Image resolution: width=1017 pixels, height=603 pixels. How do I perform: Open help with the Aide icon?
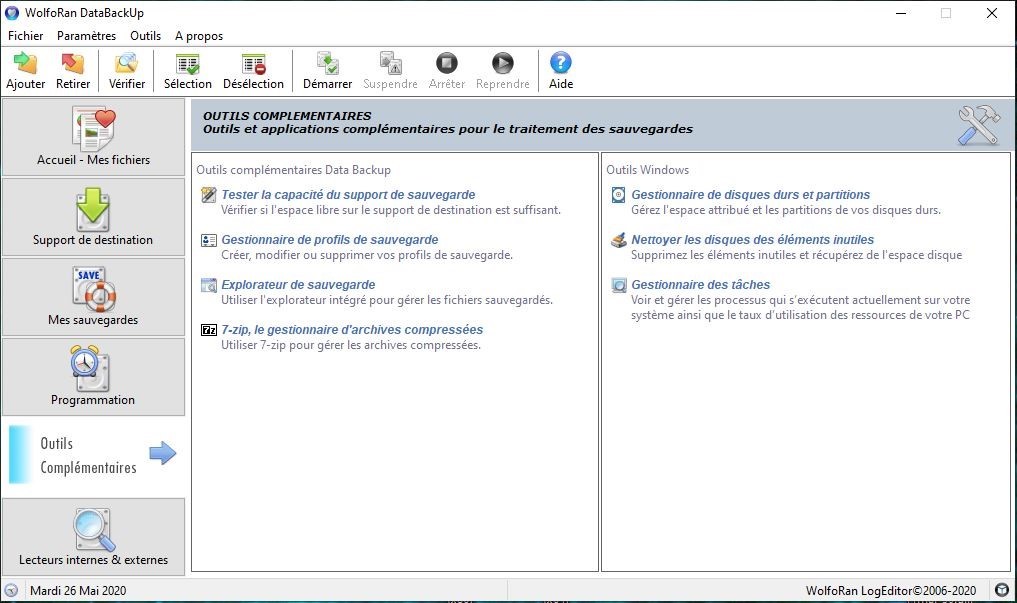561,64
